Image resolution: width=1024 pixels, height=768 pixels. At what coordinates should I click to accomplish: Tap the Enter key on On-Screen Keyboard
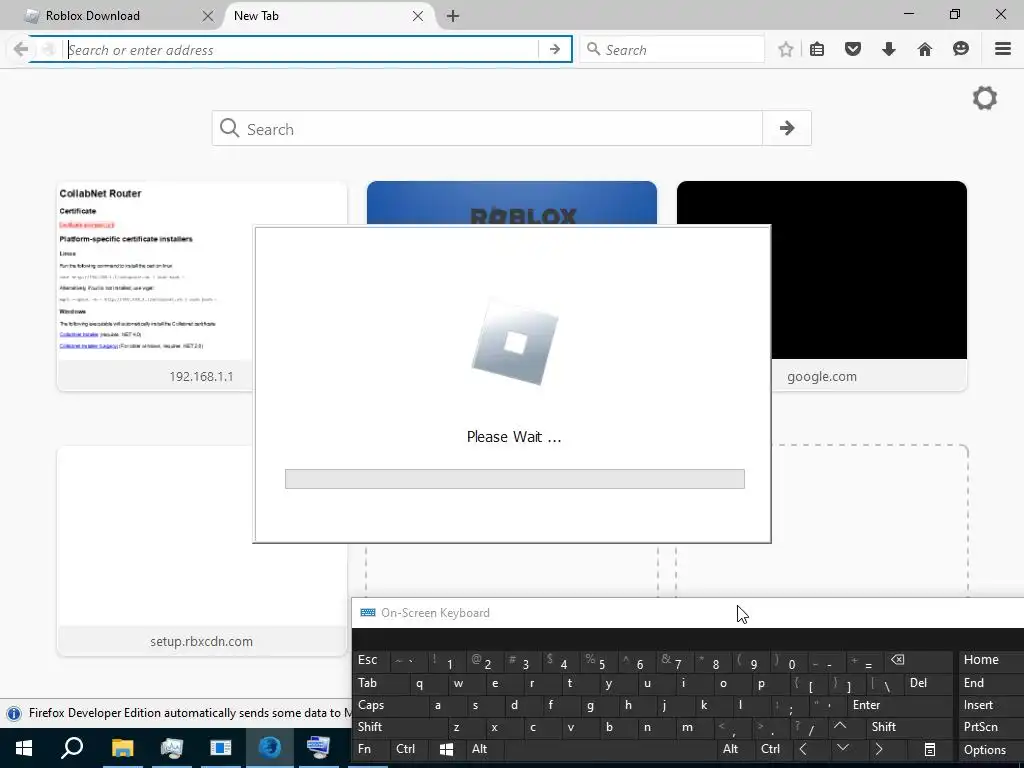pos(901,705)
